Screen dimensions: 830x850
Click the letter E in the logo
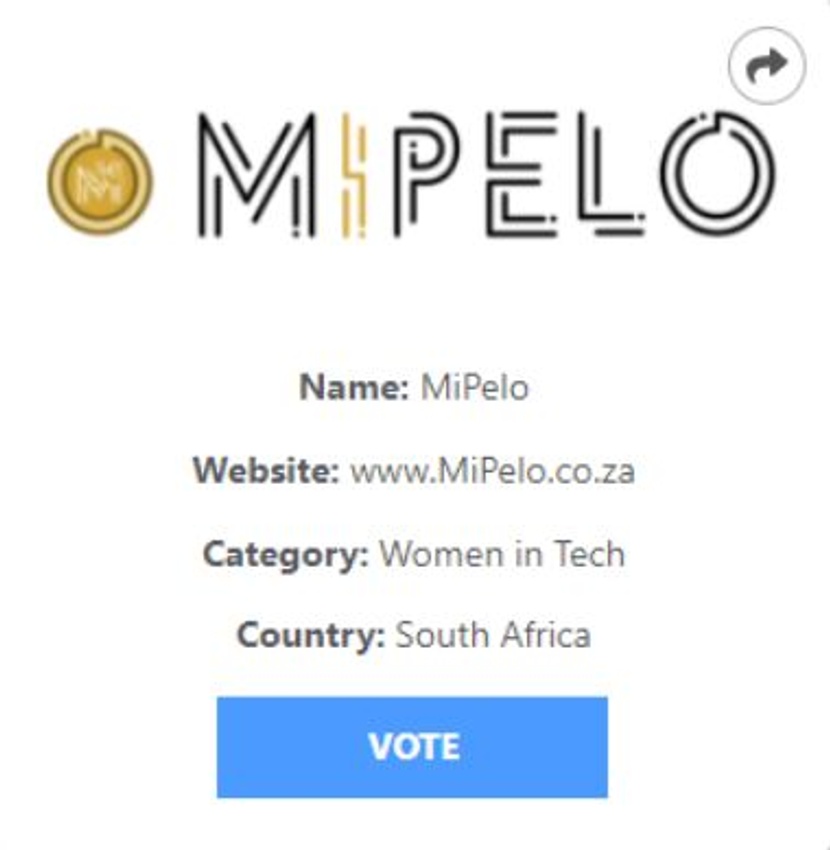(522, 175)
